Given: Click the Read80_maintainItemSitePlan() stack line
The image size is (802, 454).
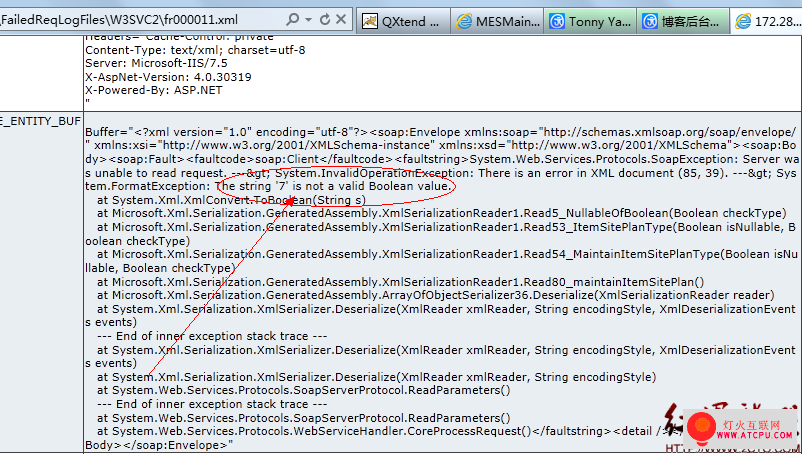Looking at the screenshot, I should (x=400, y=282).
